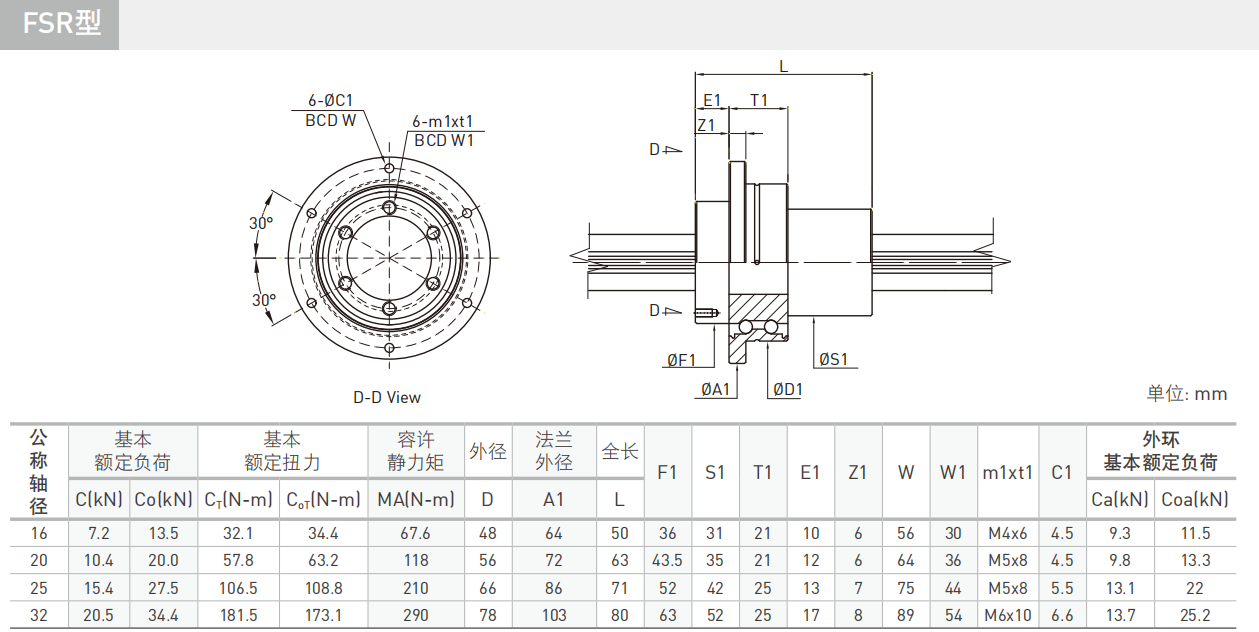
Task: Click the center of the circular flange drawing
Action: tap(389, 256)
